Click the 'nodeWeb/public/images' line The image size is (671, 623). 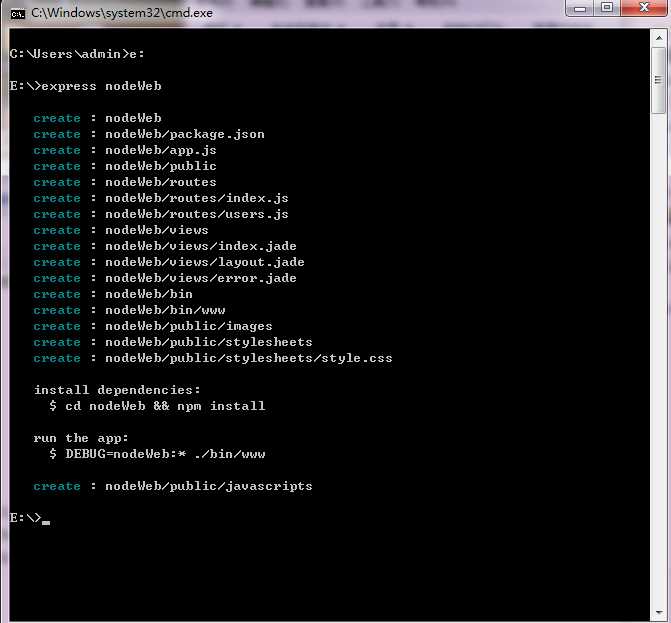[153, 326]
